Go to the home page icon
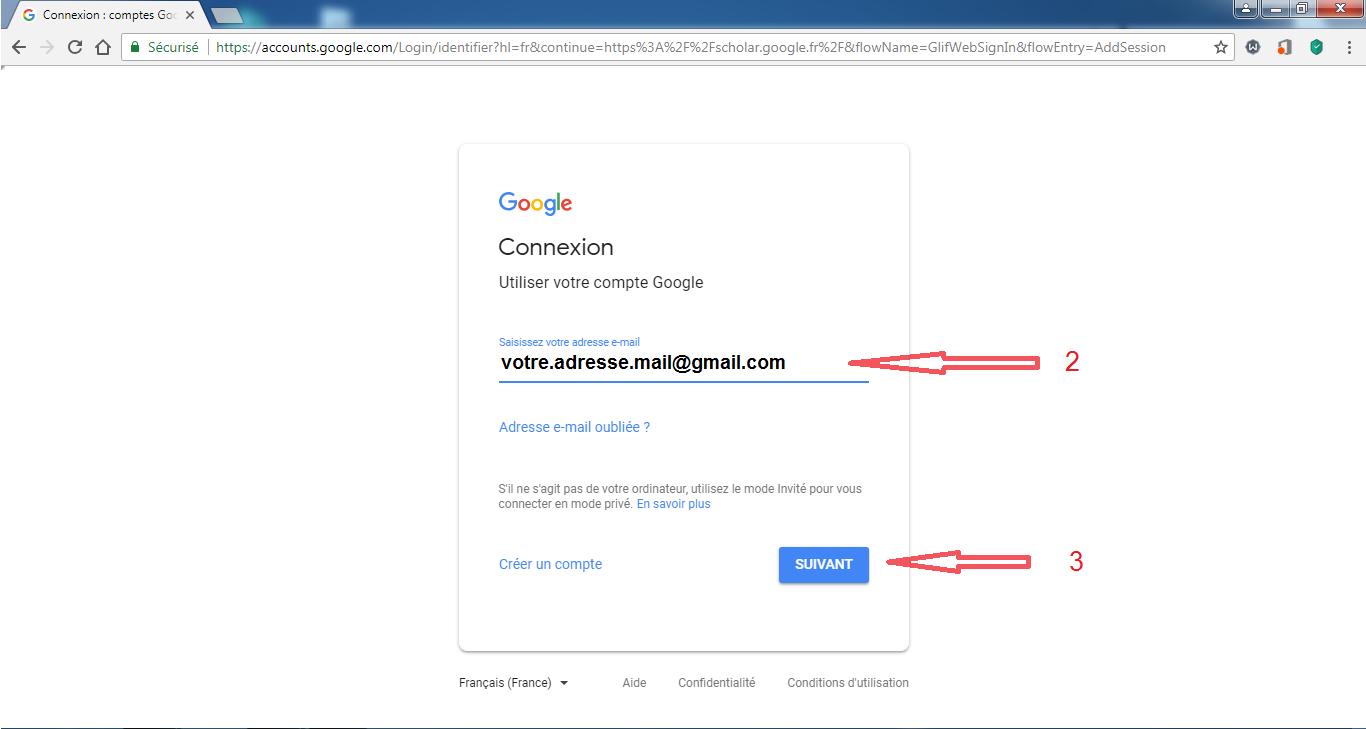 (103, 47)
